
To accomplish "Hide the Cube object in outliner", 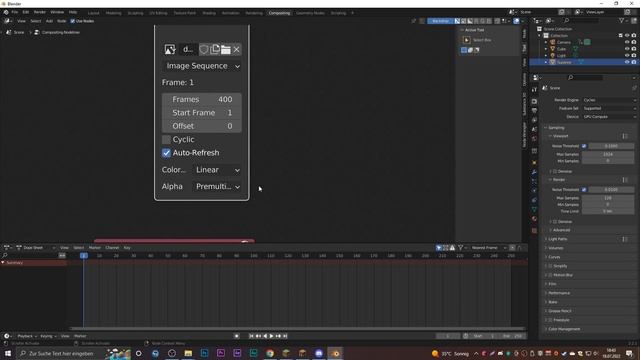I will coord(627,49).
